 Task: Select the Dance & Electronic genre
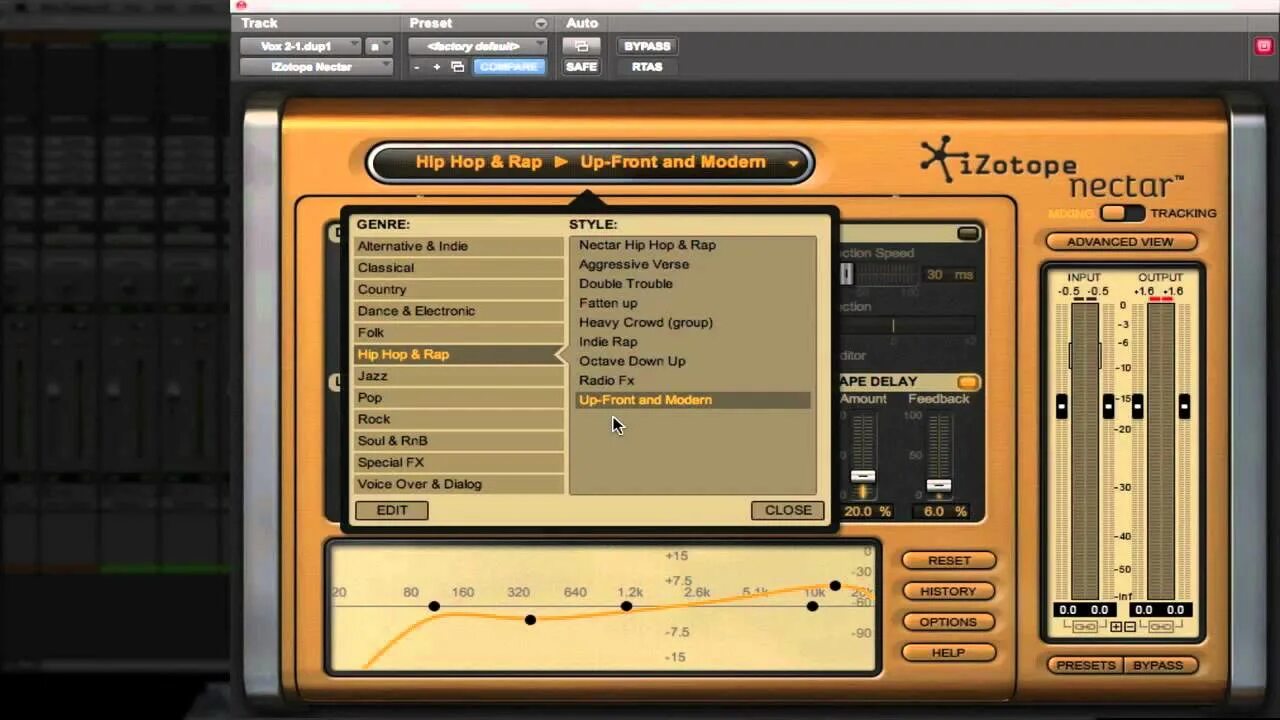tap(459, 311)
